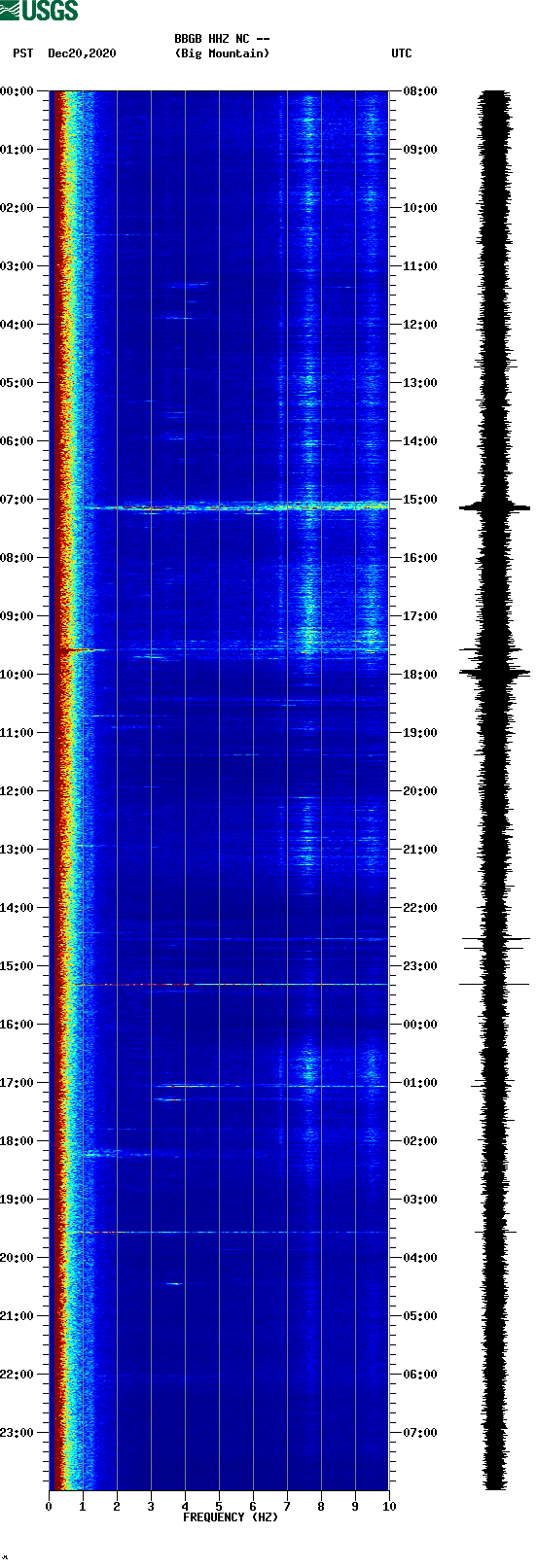Click the 10:00 UTC time label
The width and height of the screenshot is (537, 1568).
(420, 207)
